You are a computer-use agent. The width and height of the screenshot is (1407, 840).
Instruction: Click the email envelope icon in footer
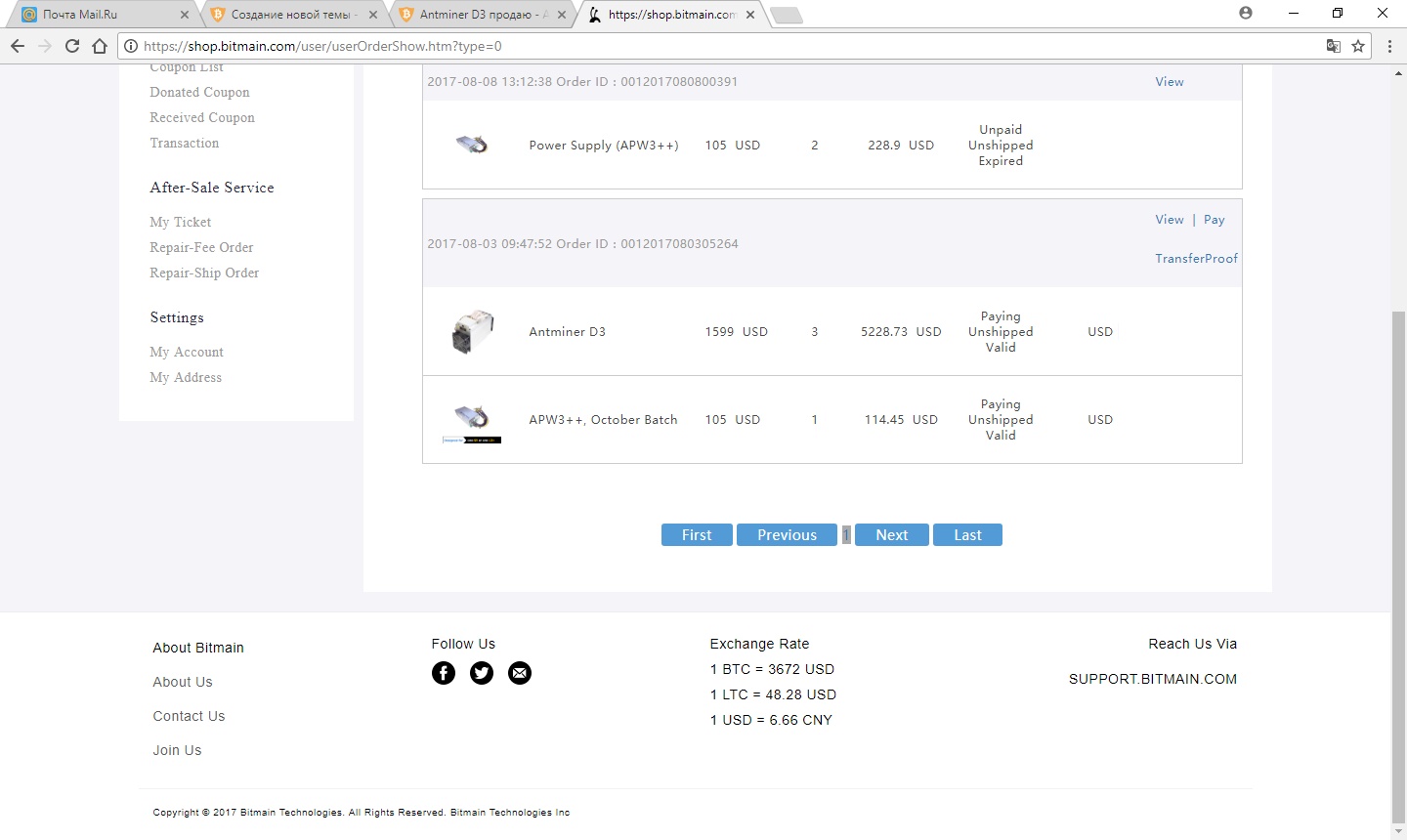tap(520, 673)
